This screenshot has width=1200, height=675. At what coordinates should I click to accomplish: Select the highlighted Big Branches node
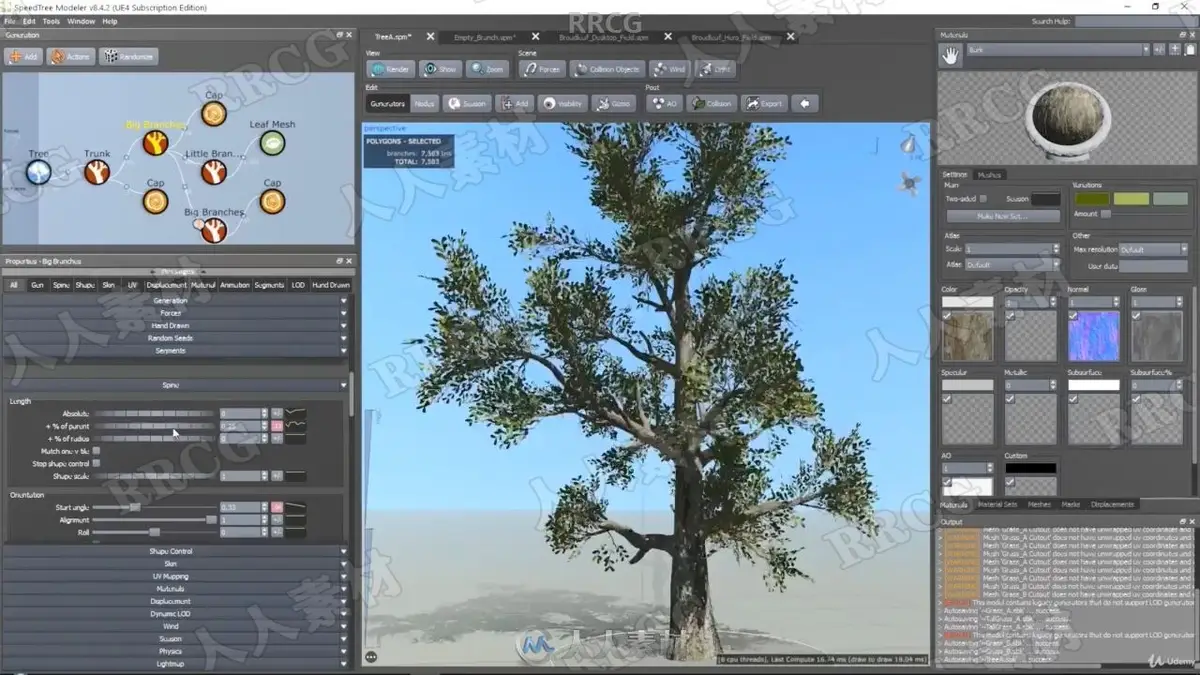pyautogui.click(x=155, y=144)
